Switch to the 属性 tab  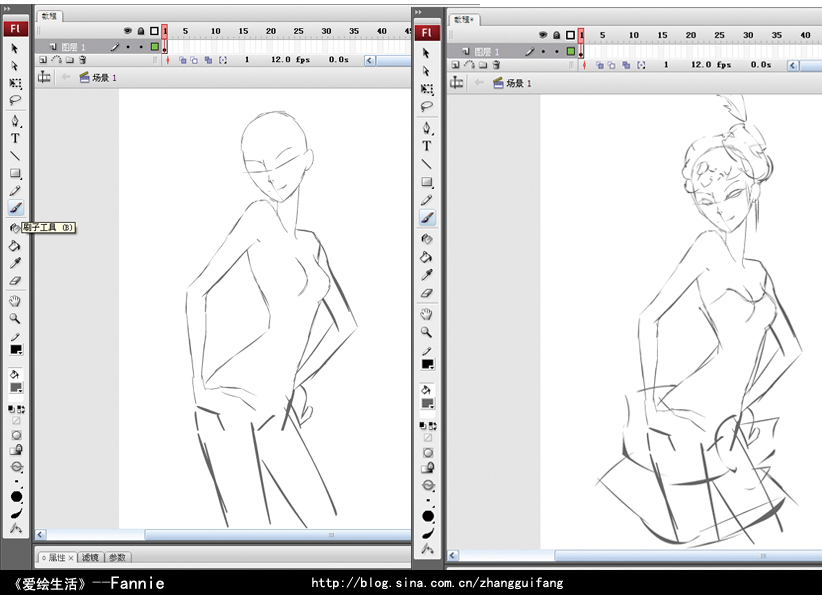point(57,558)
